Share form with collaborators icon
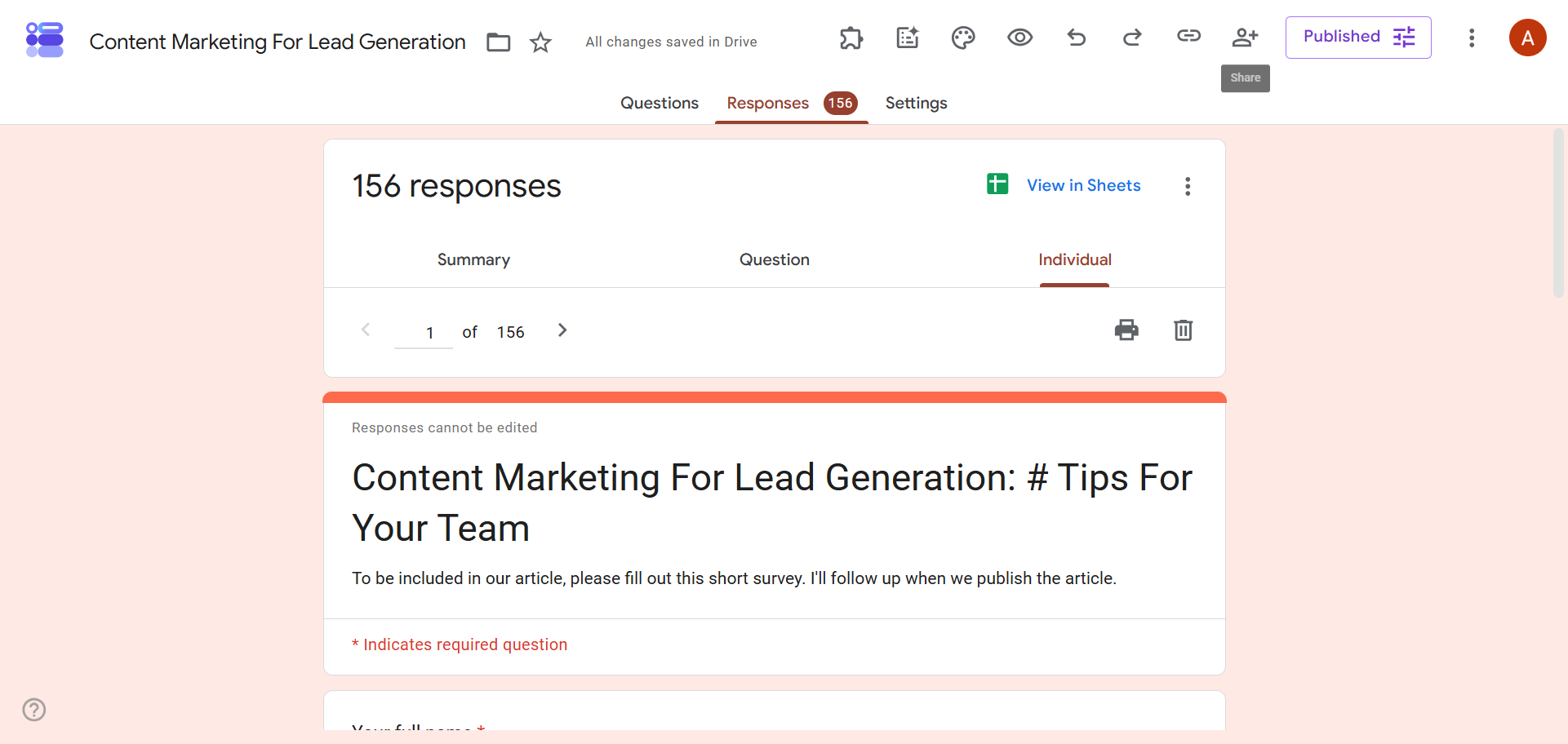 (x=1245, y=37)
